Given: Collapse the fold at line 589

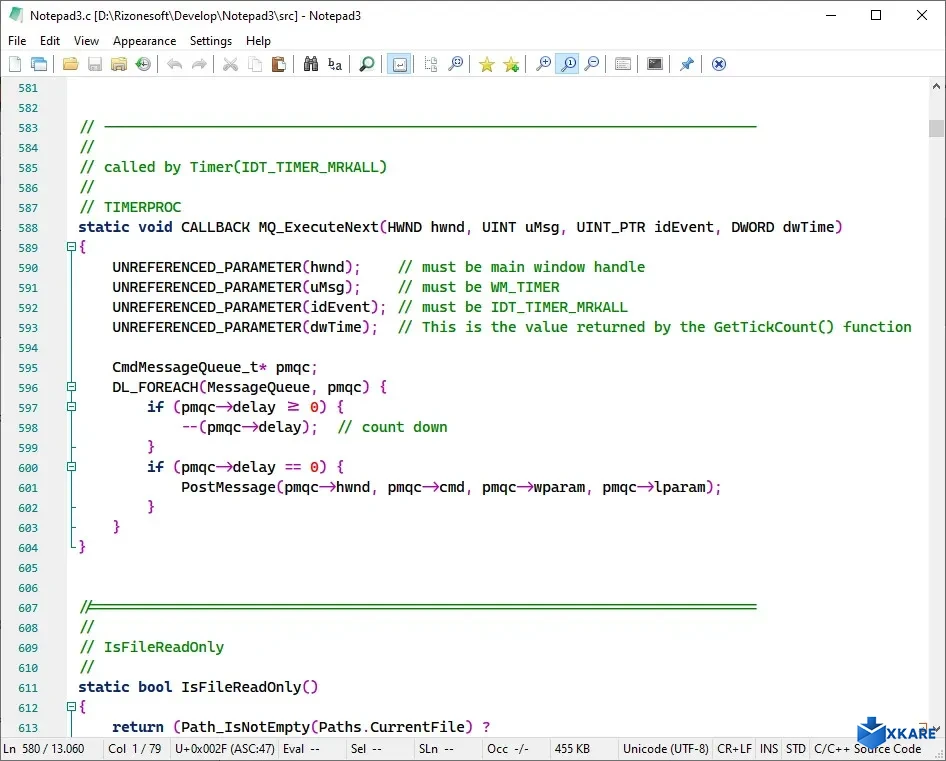Looking at the screenshot, I should (71, 247).
